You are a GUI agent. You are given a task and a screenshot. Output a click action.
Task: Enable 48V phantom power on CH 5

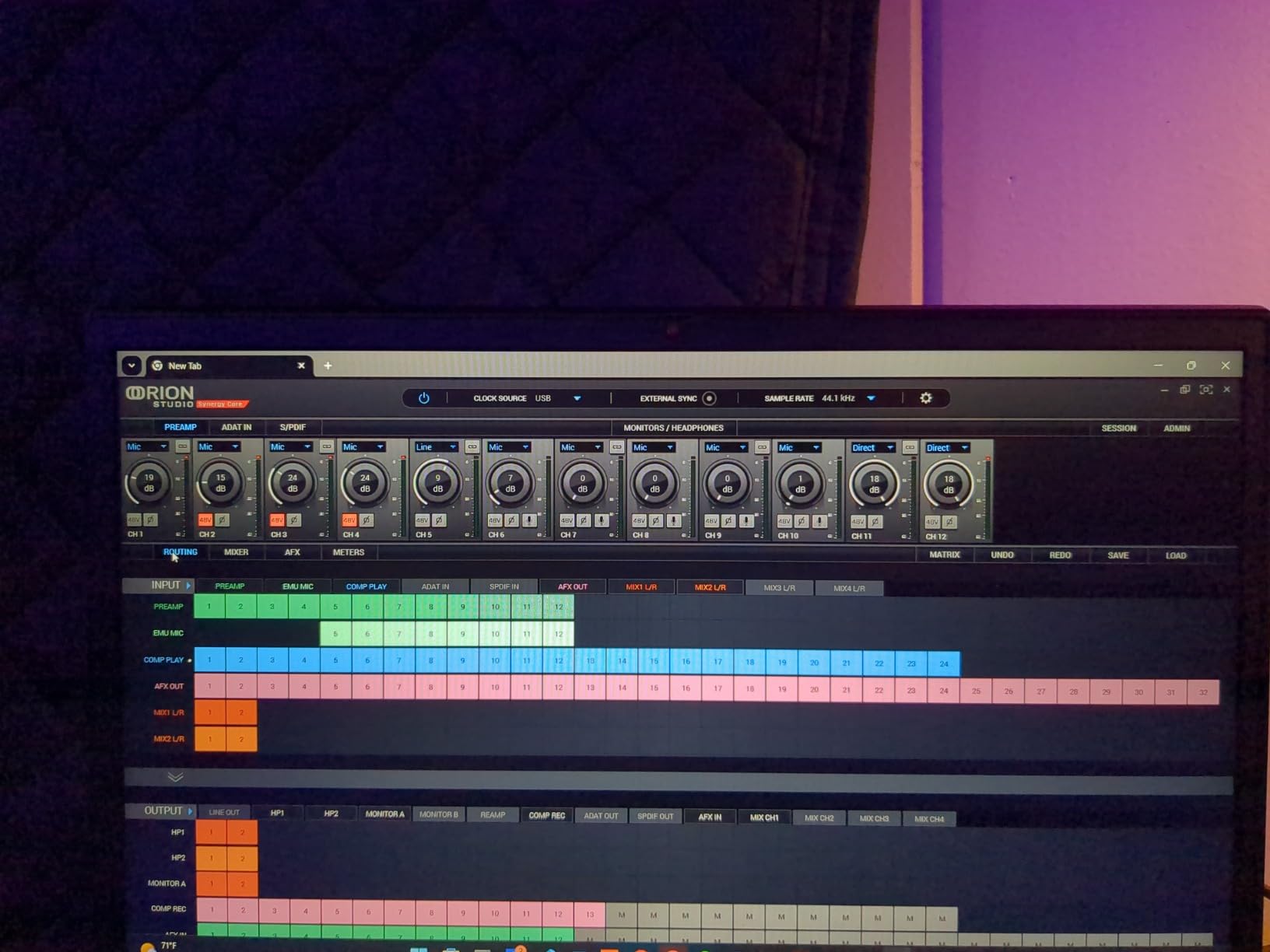pyautogui.click(x=422, y=520)
